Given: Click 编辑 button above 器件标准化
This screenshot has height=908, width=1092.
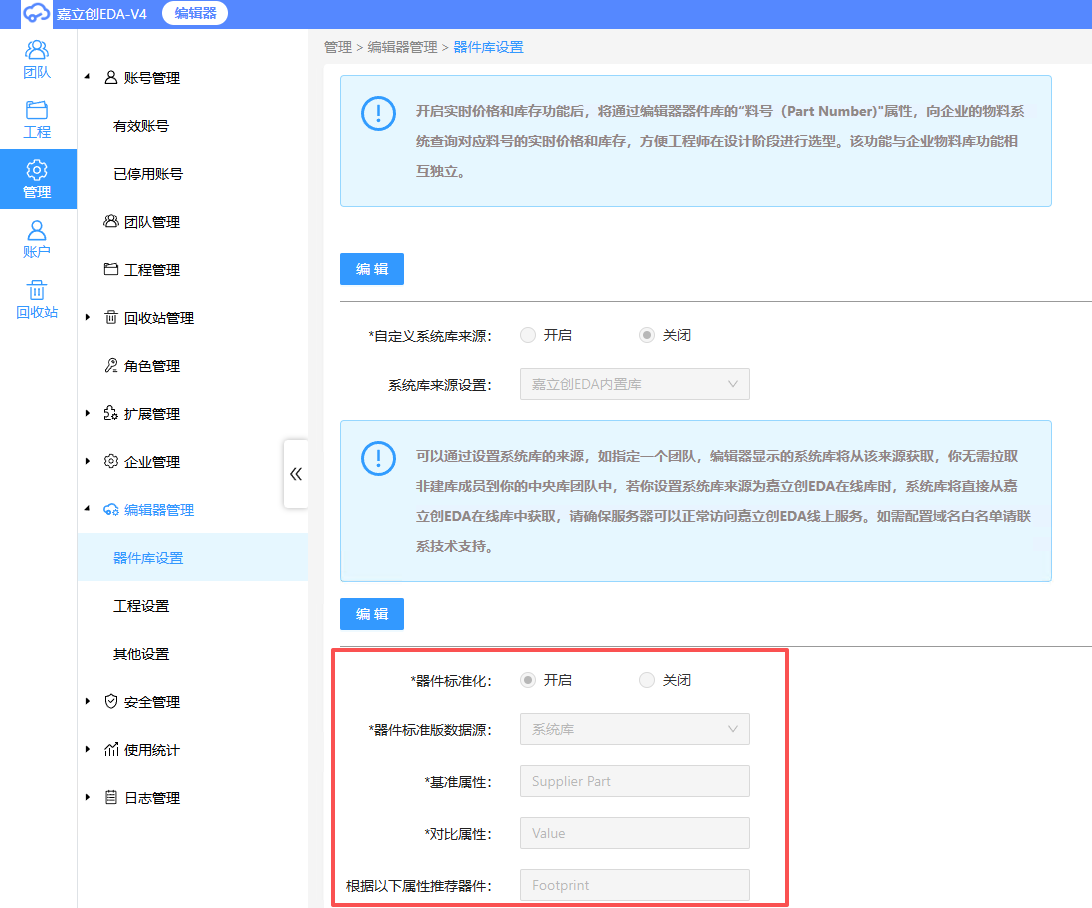Looking at the screenshot, I should tap(372, 613).
